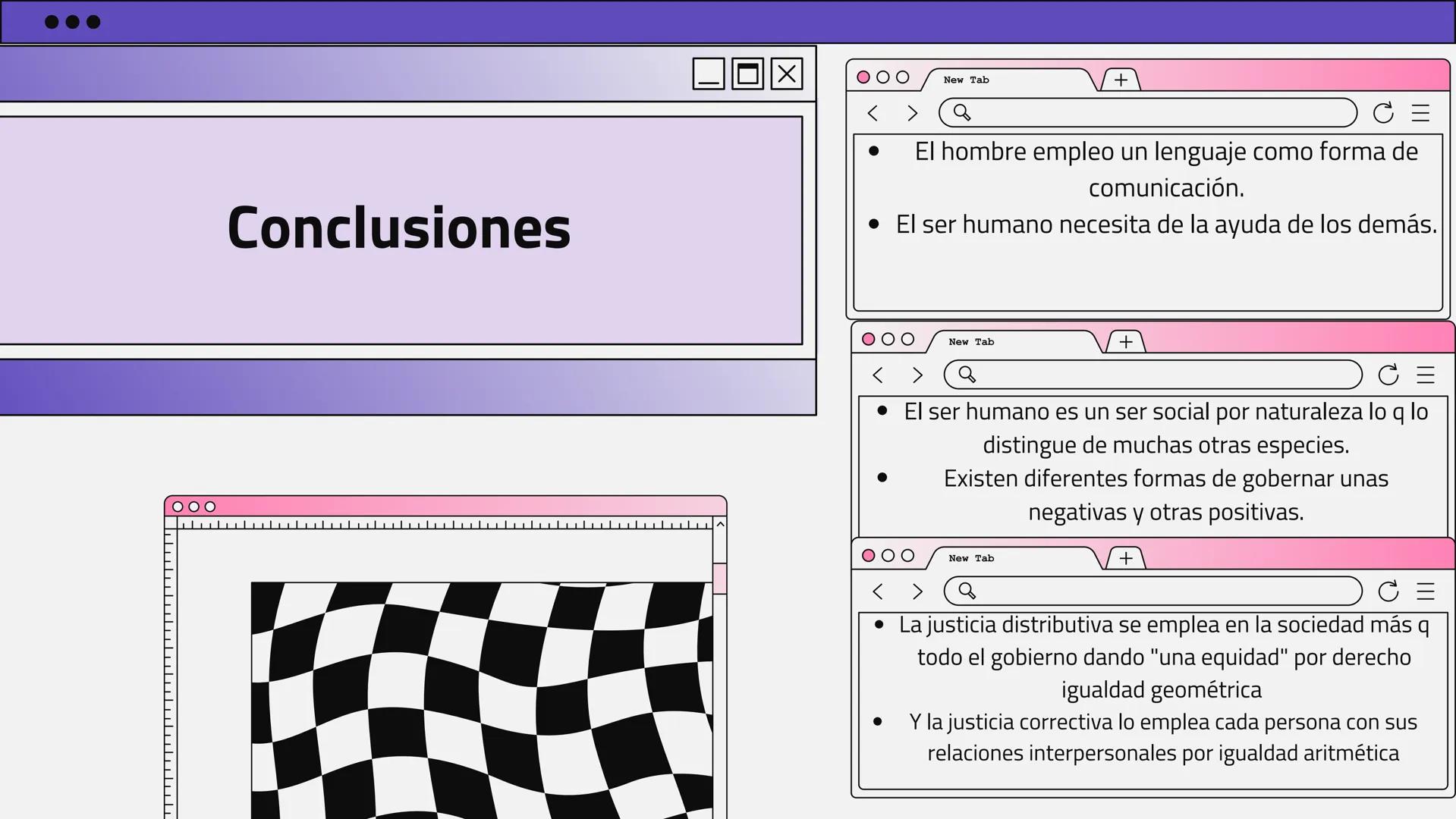Select the New Tab label on the middle browser
1456x819 pixels.
pos(970,342)
